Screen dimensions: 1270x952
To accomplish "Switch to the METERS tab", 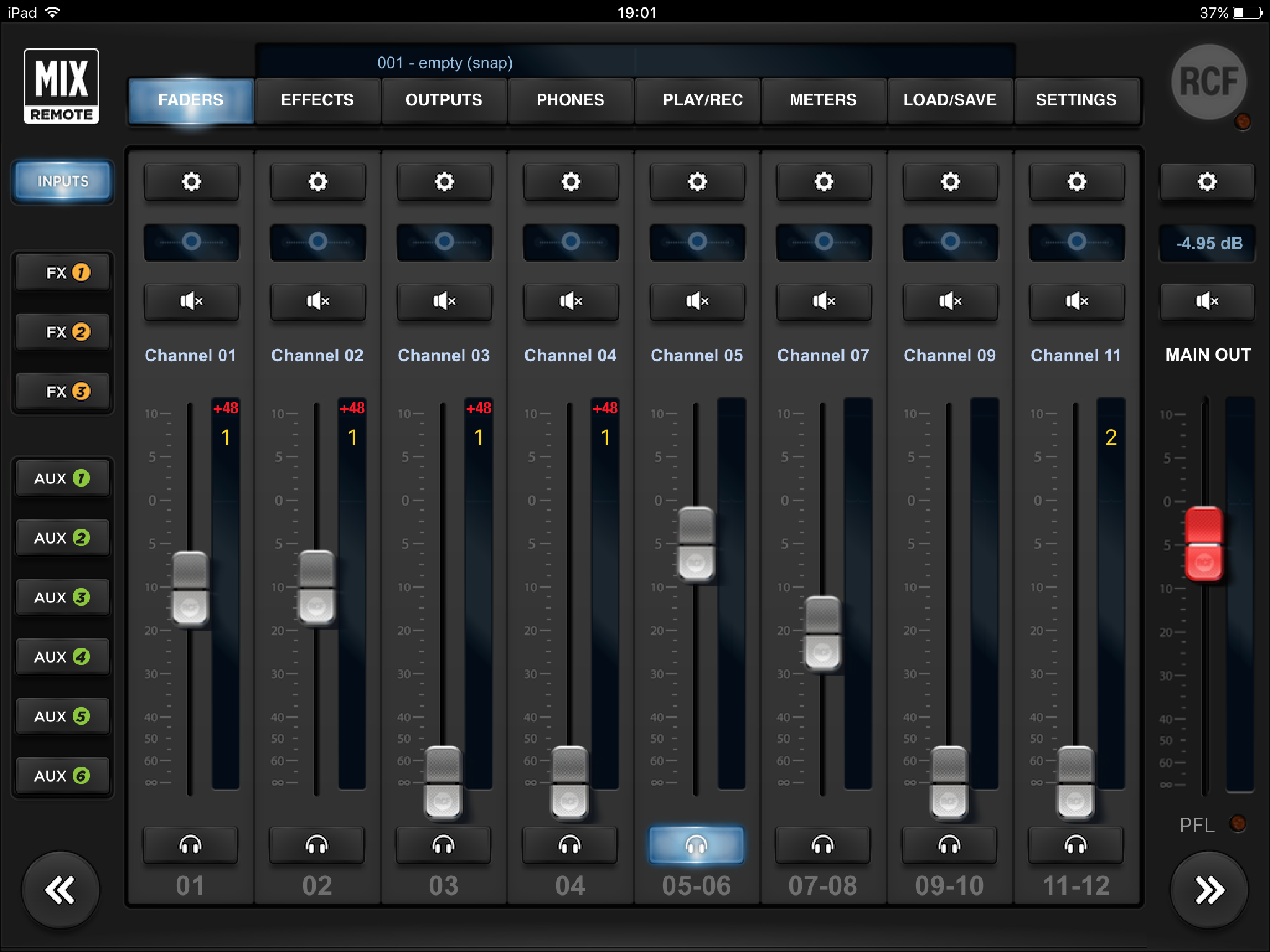I will pyautogui.click(x=824, y=100).
